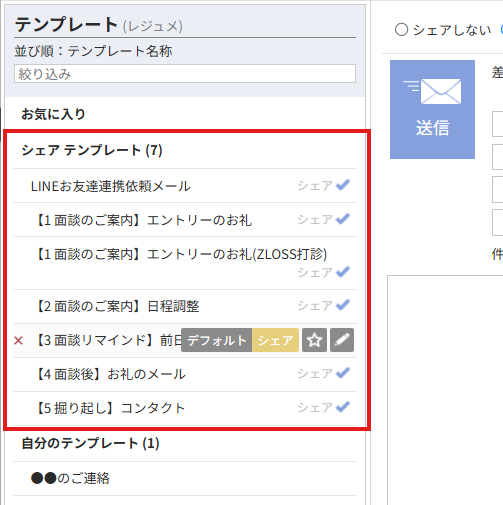Expand the お気に入り section

(x=53, y=114)
